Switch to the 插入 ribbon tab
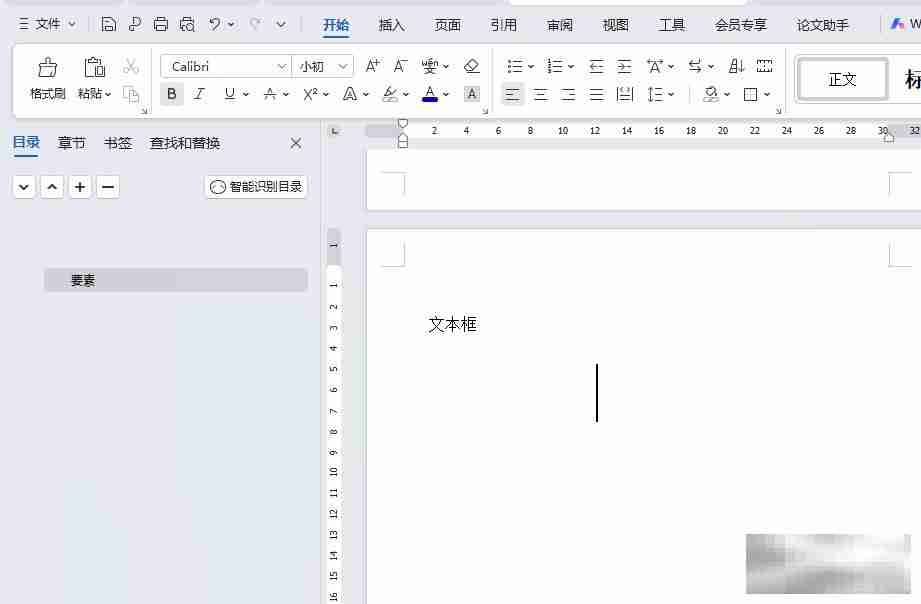This screenshot has width=921, height=604. coord(392,25)
